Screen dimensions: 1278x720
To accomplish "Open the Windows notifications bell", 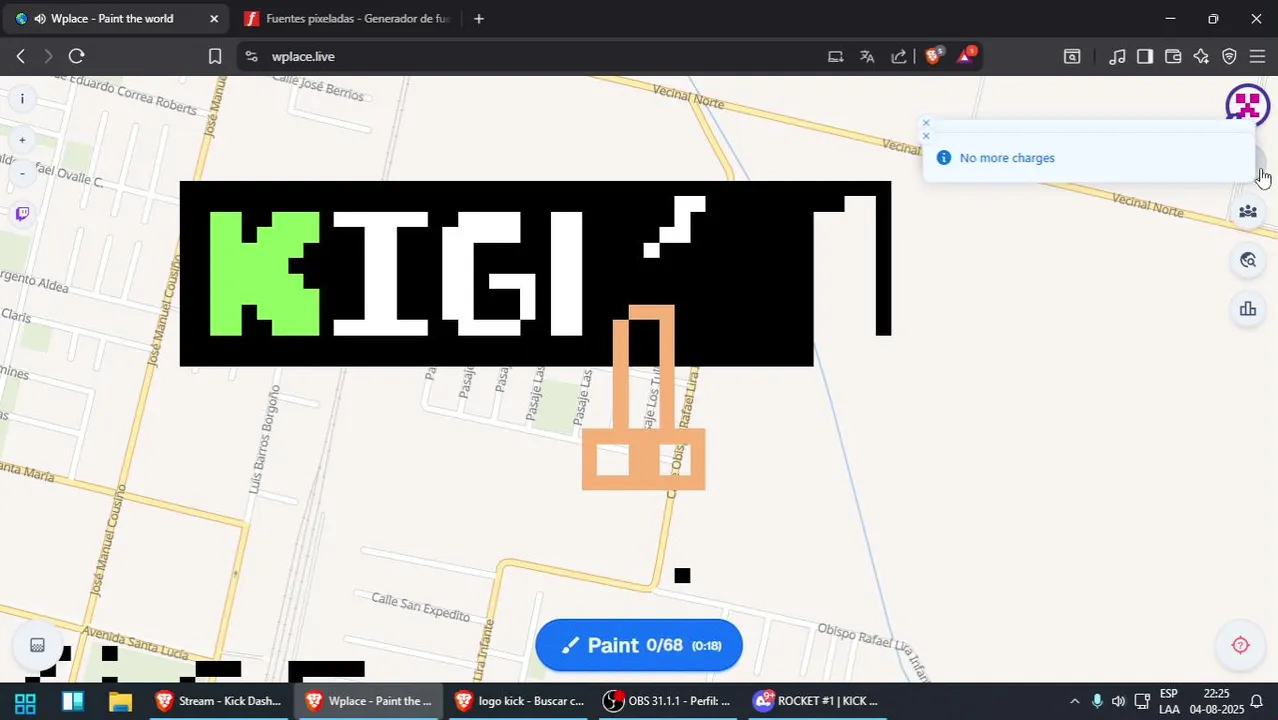I will (1257, 701).
